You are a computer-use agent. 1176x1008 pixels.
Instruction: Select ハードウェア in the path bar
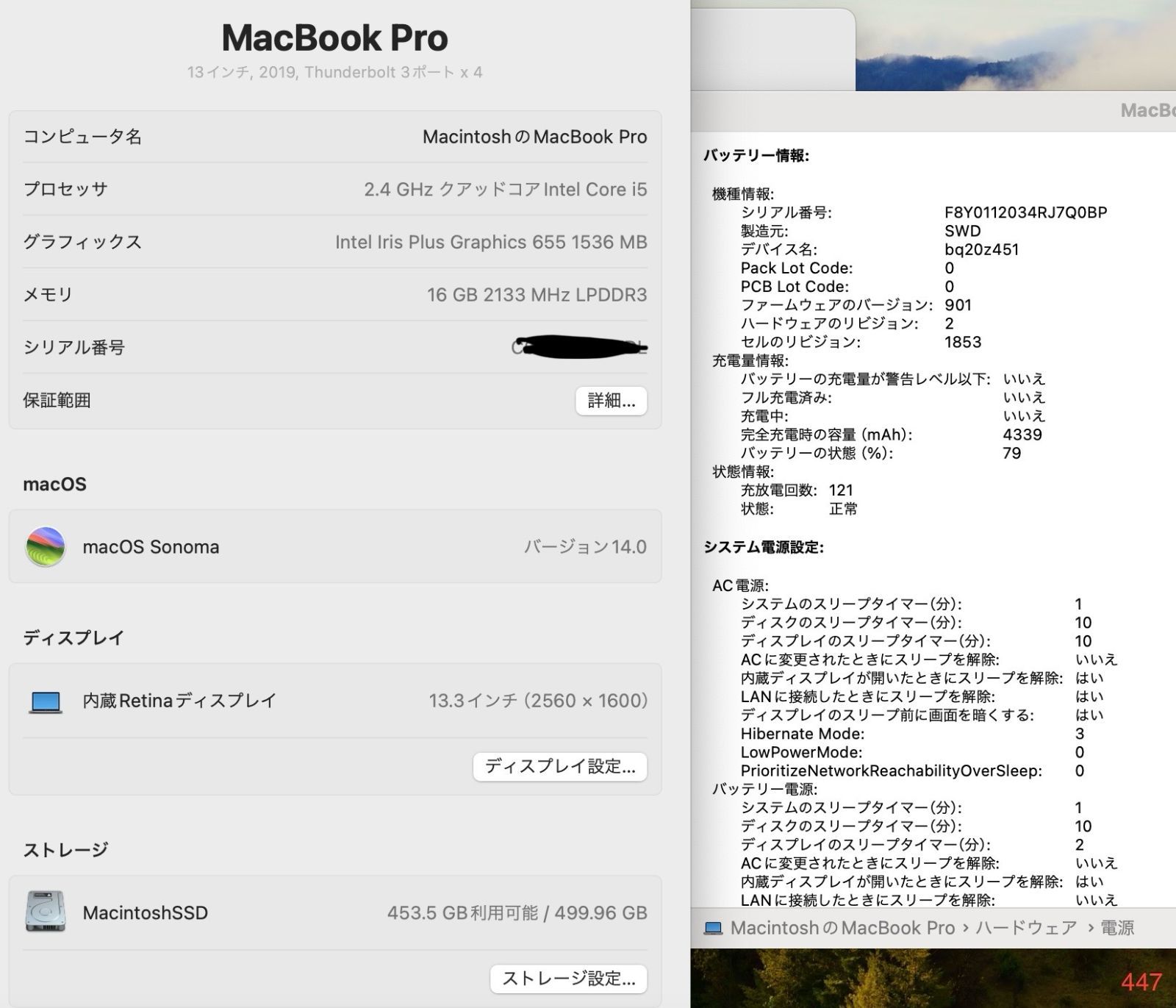coord(1026,928)
